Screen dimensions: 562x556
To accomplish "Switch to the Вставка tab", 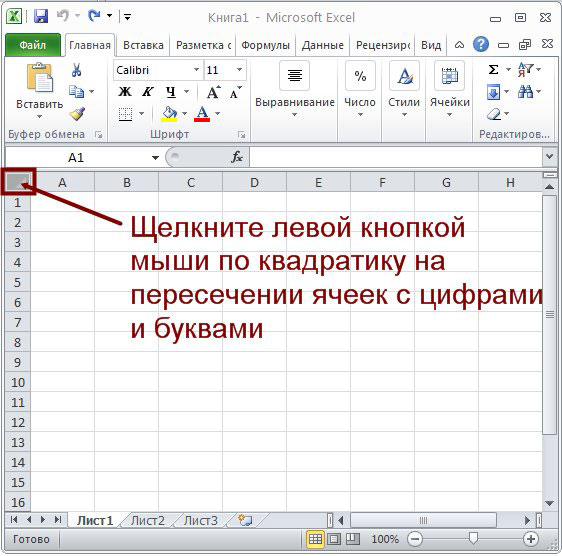I will (143, 45).
